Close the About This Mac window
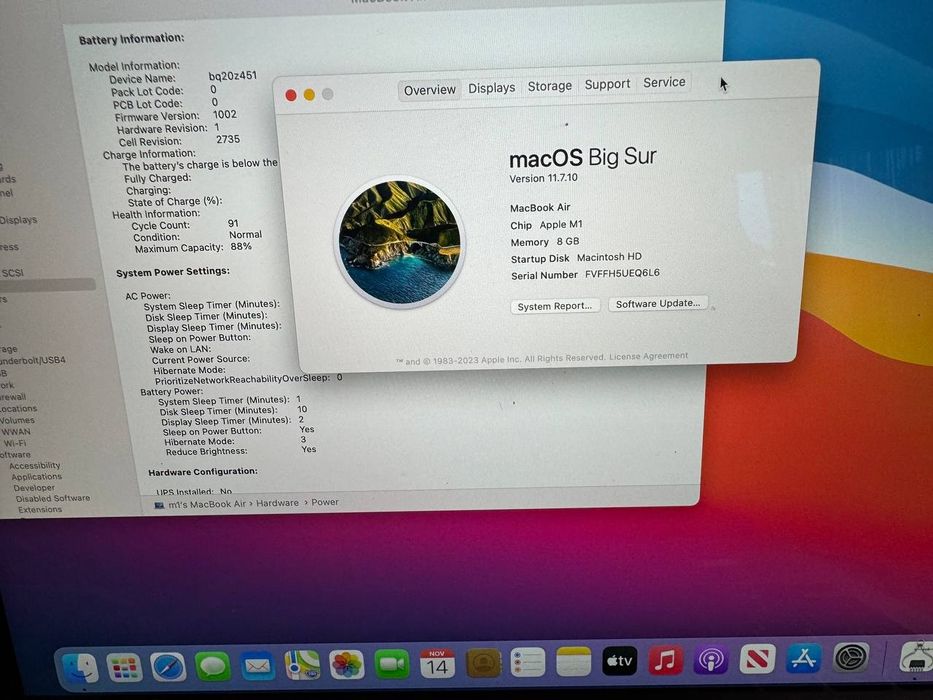 (291, 96)
